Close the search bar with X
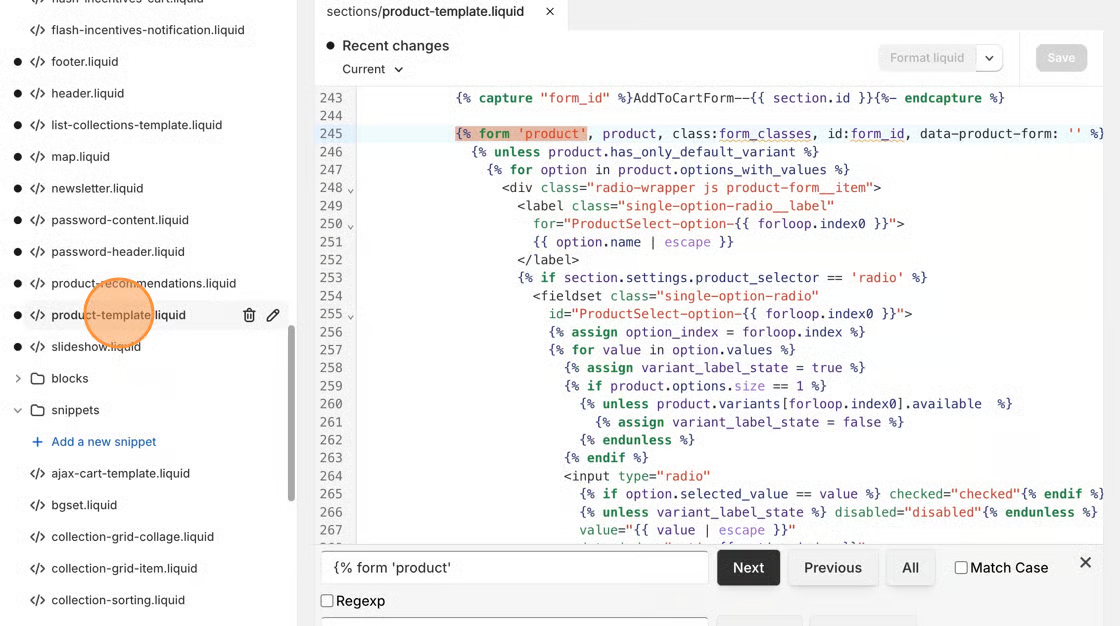Image resolution: width=1120 pixels, height=626 pixels. (1085, 563)
